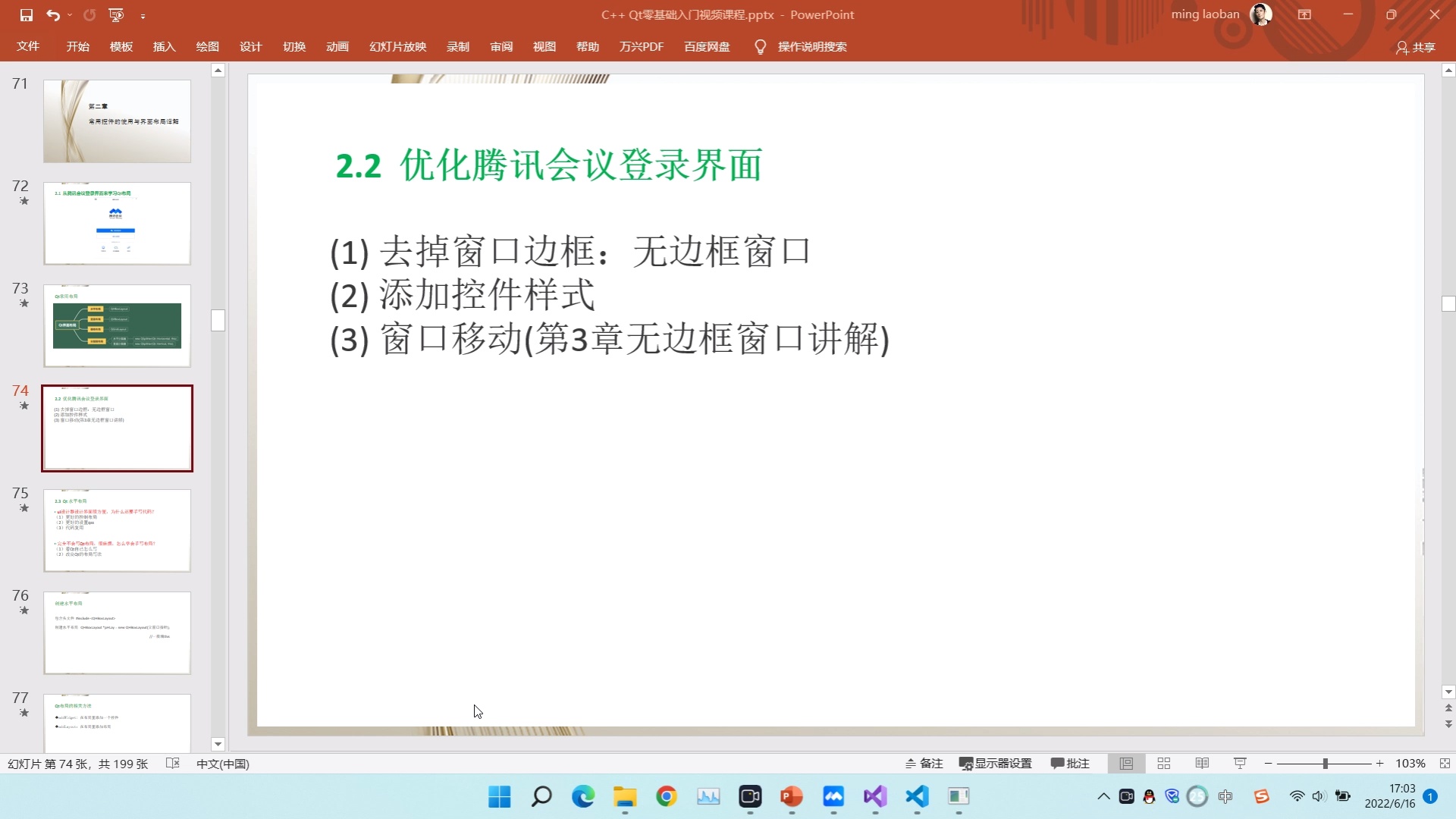The image size is (1456, 819).
Task: Open the Undo dropdown arrow
Action: point(69,15)
